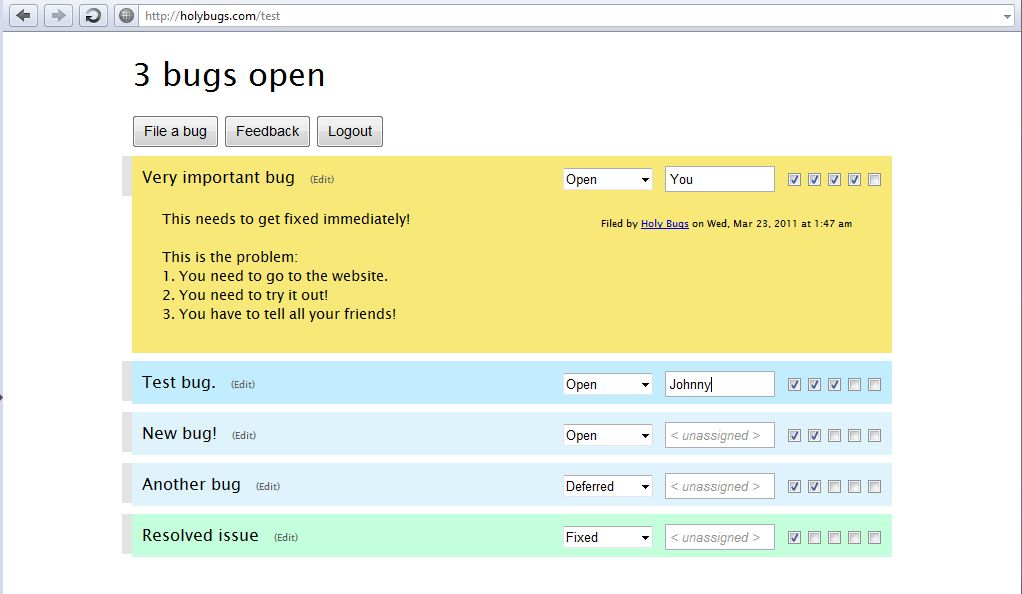This screenshot has height=594, width=1022.
Task: Open the Holy Bugs user link
Action: pos(664,224)
